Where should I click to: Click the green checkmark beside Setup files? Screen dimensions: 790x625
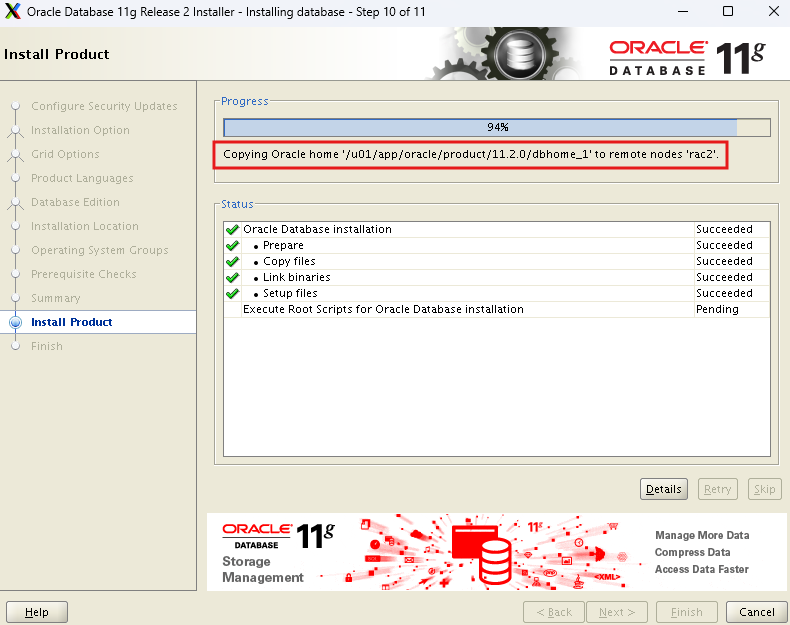(232, 294)
